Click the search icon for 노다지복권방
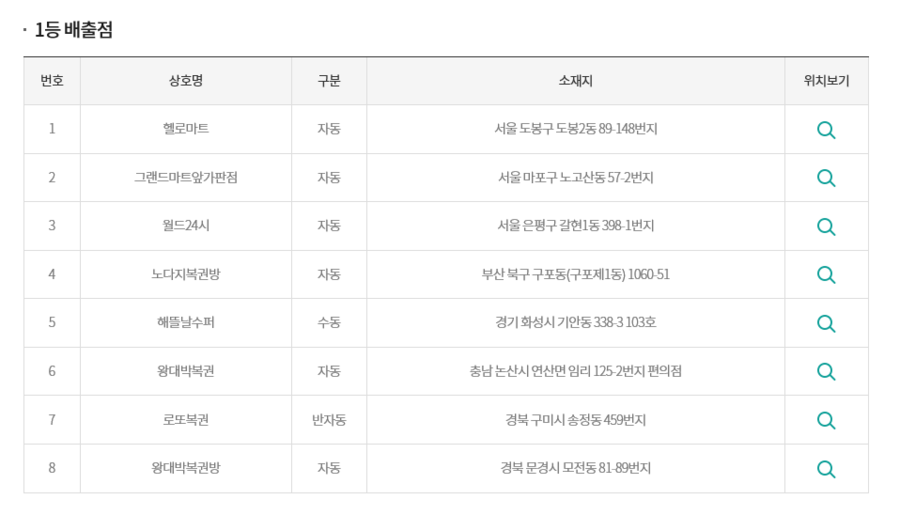The height and width of the screenshot is (515, 900). (826, 275)
